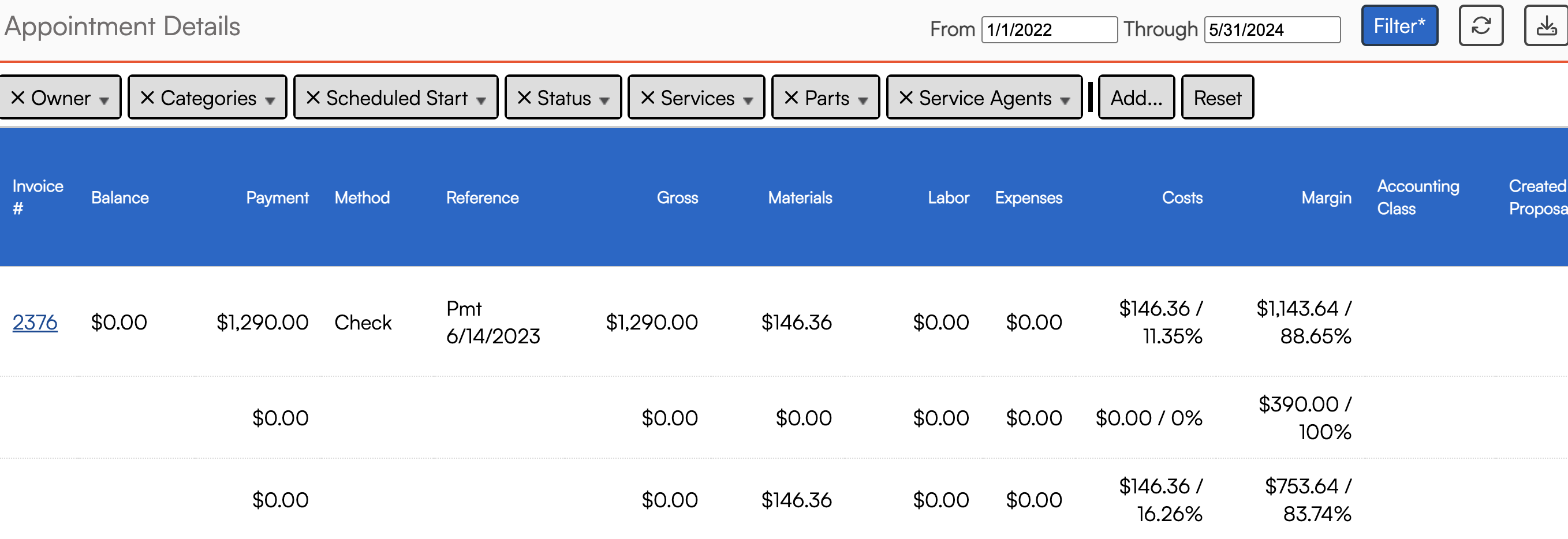Click the download export icon
1568x539 pixels.
[1546, 25]
